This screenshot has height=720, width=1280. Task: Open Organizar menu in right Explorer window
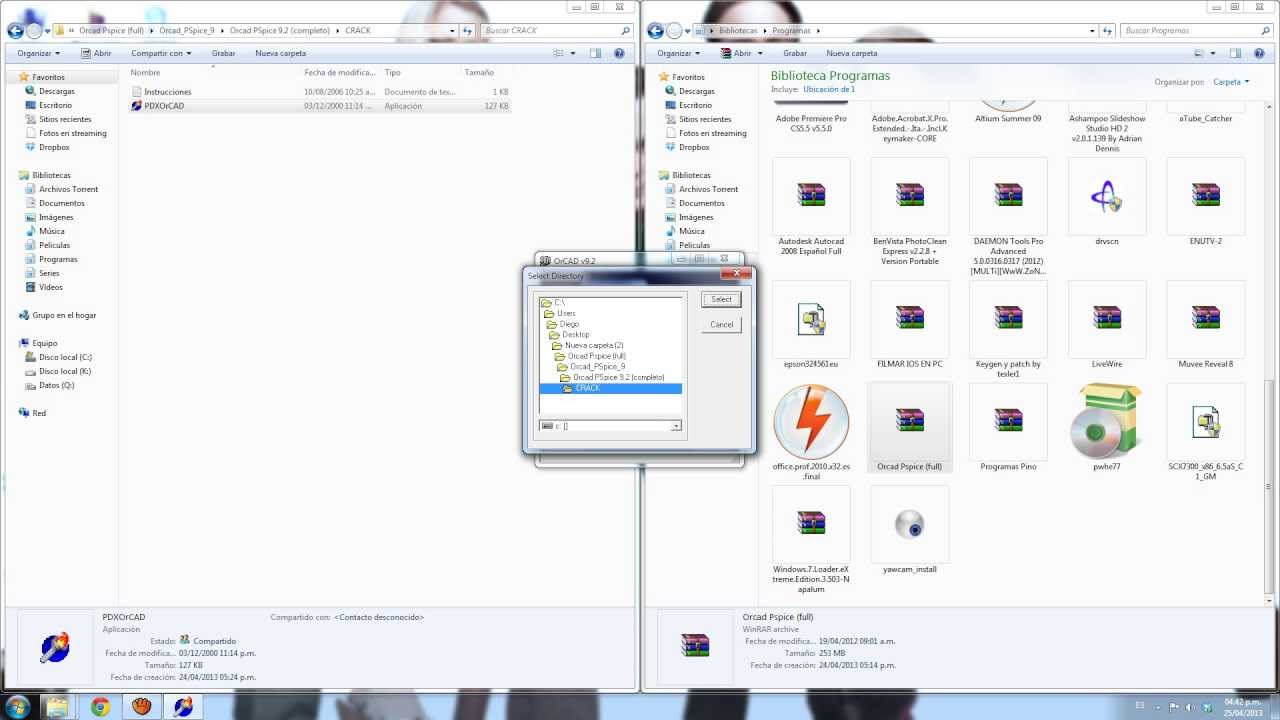click(x=678, y=53)
